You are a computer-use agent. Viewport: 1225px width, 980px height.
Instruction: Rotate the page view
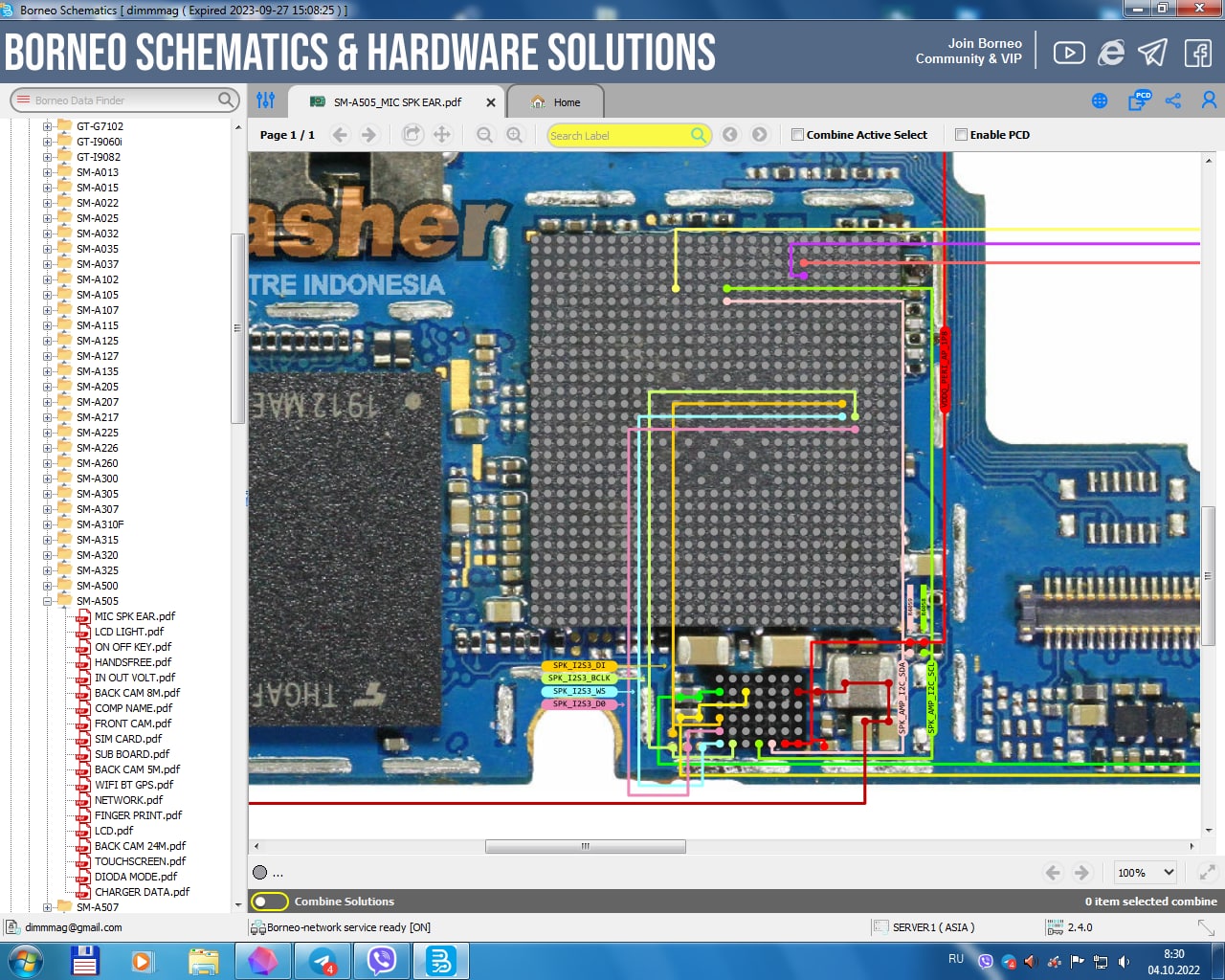pos(412,135)
